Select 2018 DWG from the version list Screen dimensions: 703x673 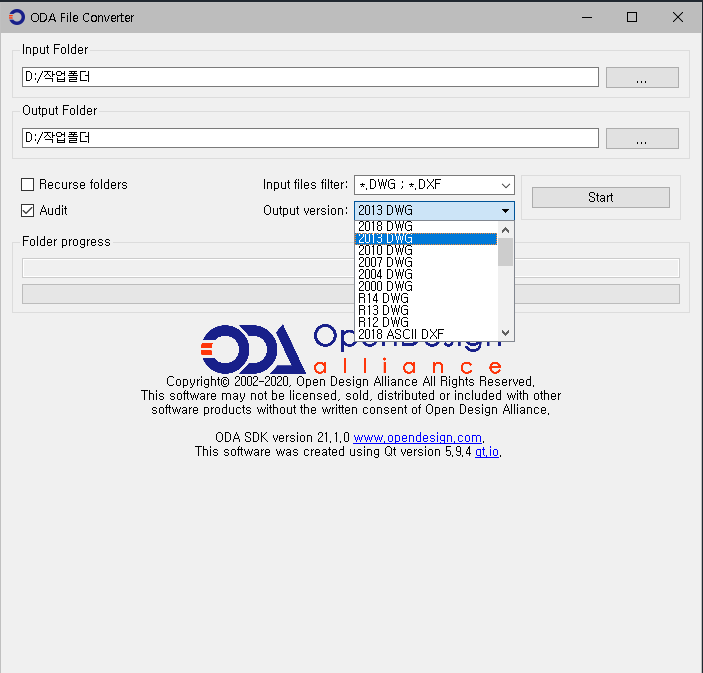[x=426, y=226]
